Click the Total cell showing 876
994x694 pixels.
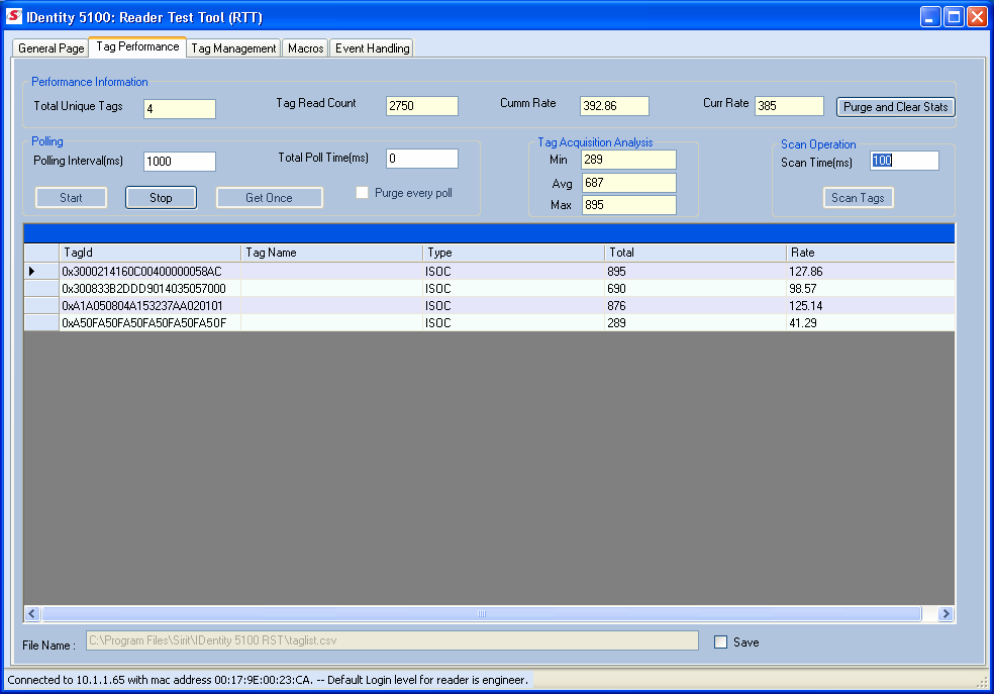pyautogui.click(x=695, y=305)
